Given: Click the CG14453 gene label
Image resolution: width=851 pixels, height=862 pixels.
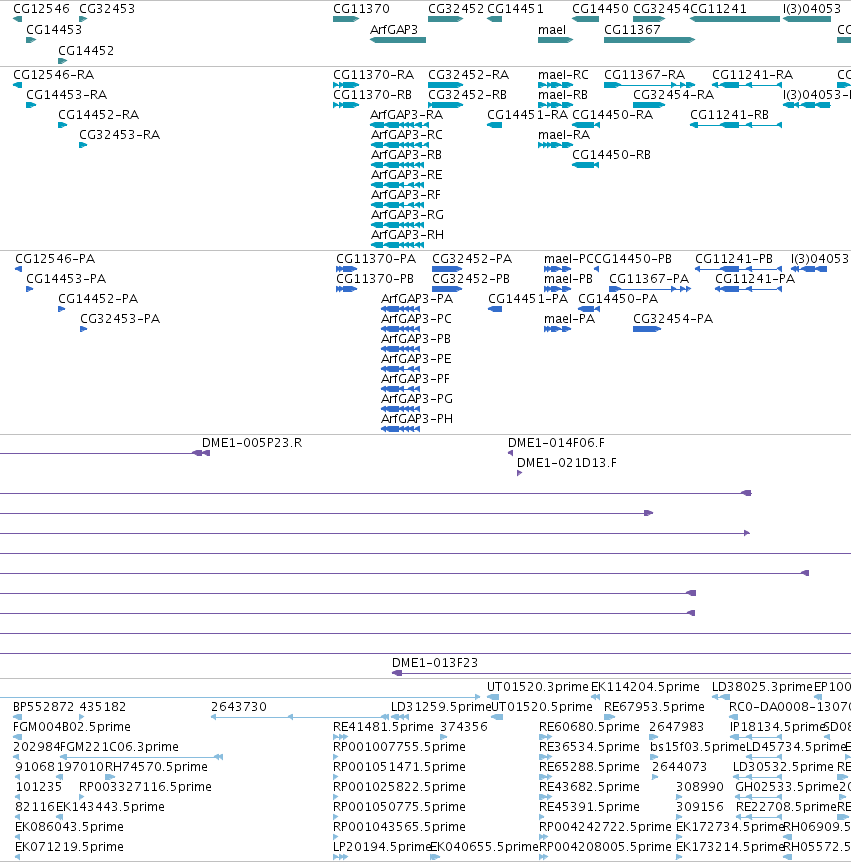Looking at the screenshot, I should [x=54, y=30].
